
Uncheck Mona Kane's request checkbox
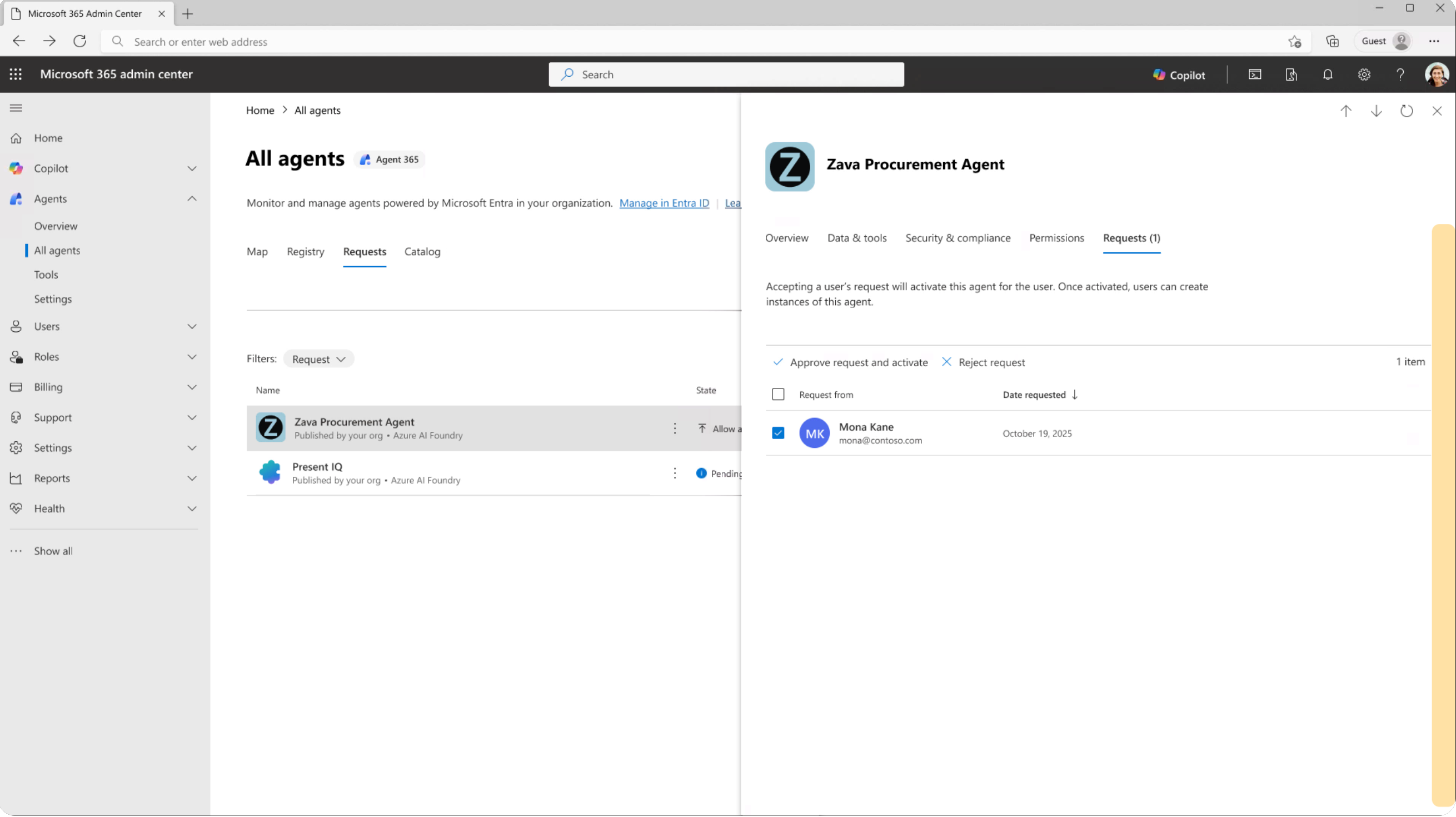[779, 434]
